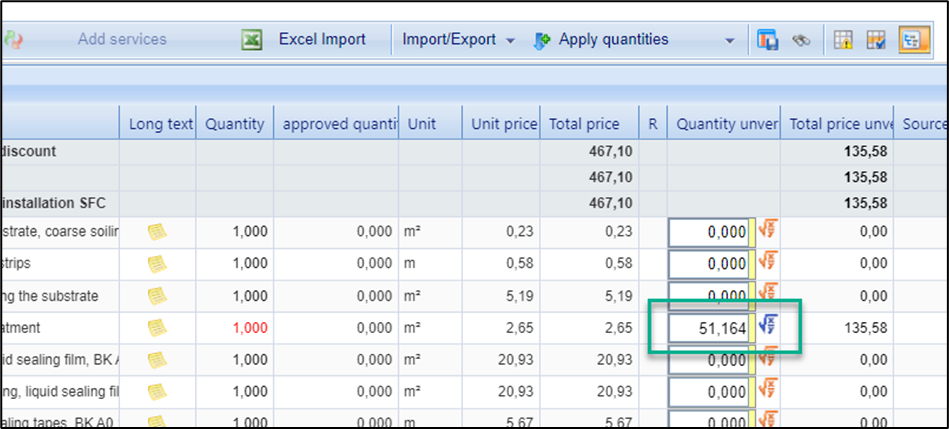Screen dimensions: 949x429
Task: Click the table with warning sign icon
Action: point(843,40)
